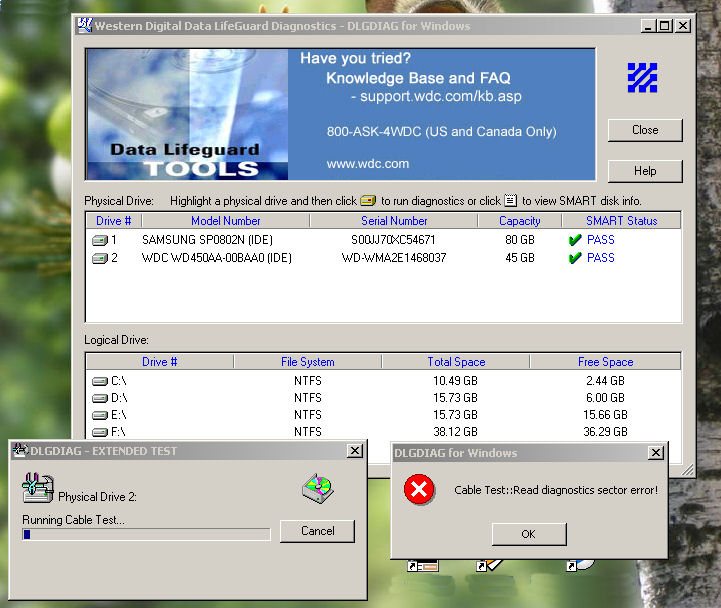The height and width of the screenshot is (608, 721).
Task: Click the Physical Drive 2 tools icon
Action: (x=38, y=488)
